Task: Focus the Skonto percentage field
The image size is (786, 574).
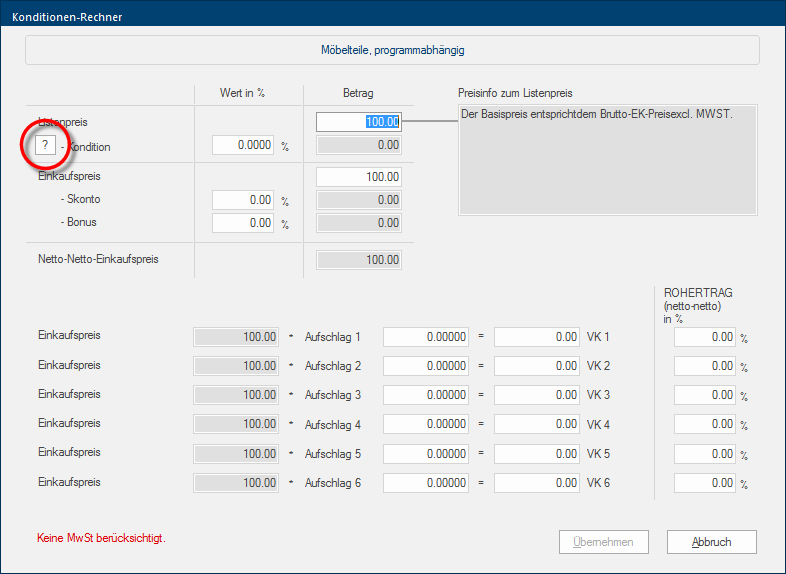Action: [x=243, y=200]
